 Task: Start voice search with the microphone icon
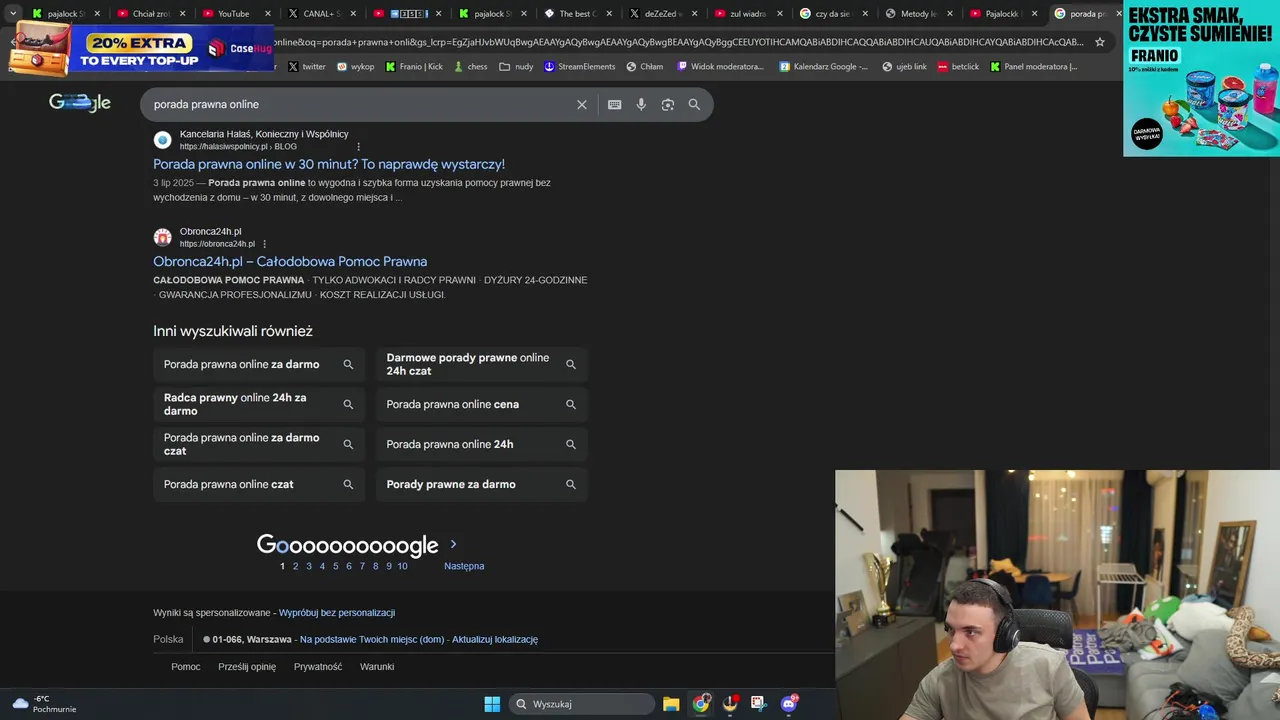[x=641, y=105]
